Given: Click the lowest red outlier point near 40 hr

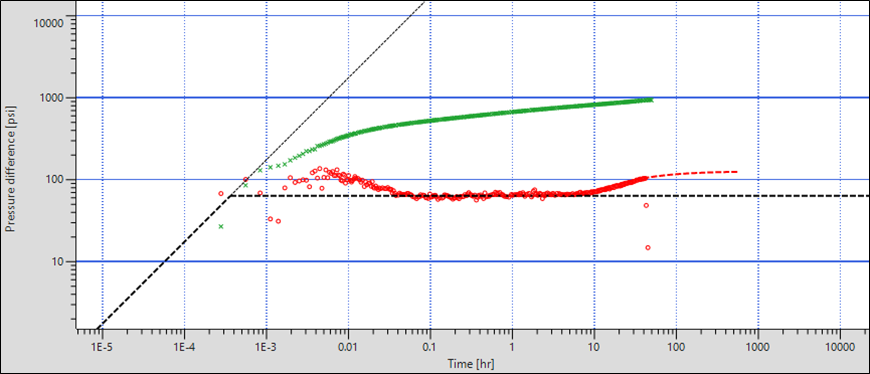Looking at the screenshot, I should tap(648, 247).
